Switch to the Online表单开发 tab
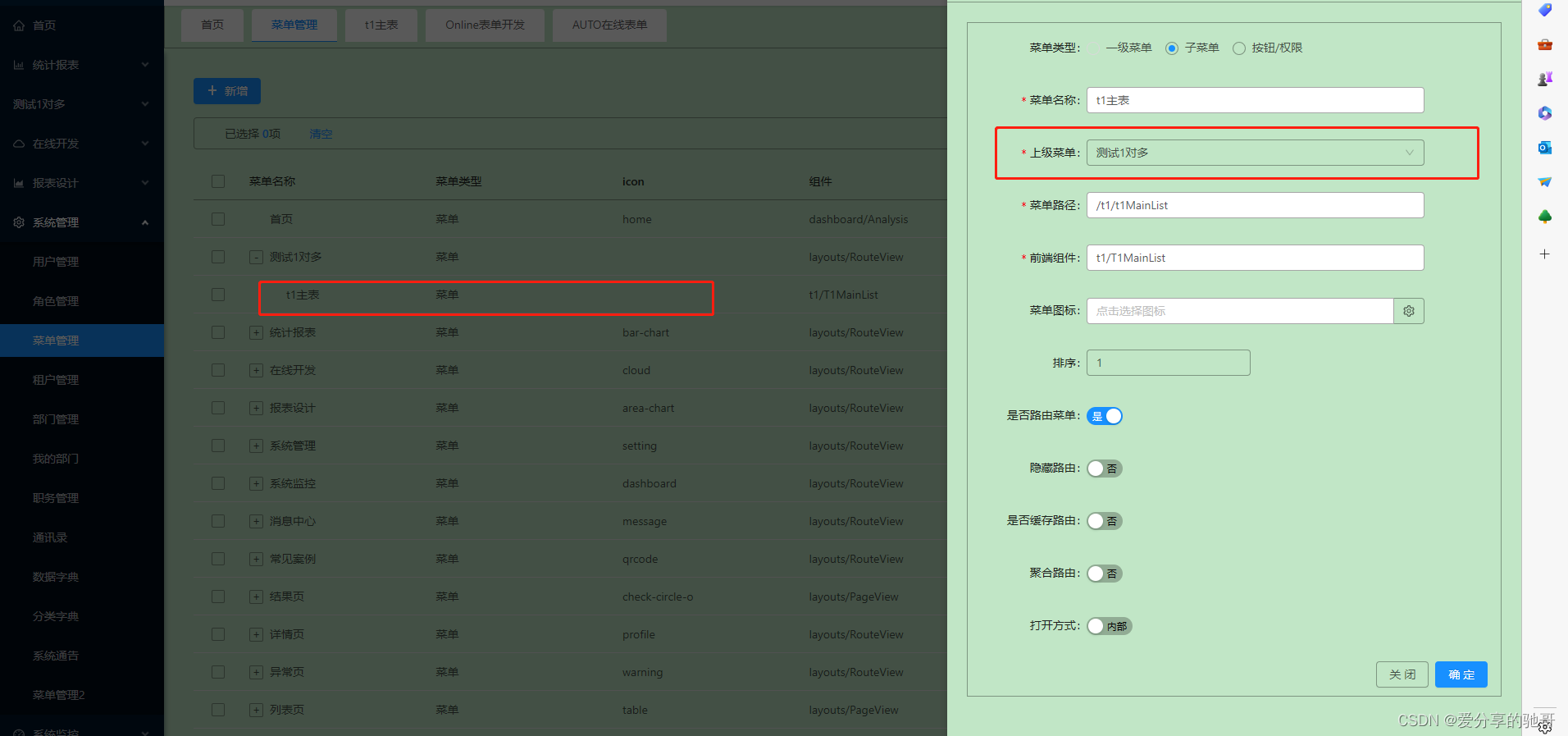The height and width of the screenshot is (736, 1568). [485, 25]
